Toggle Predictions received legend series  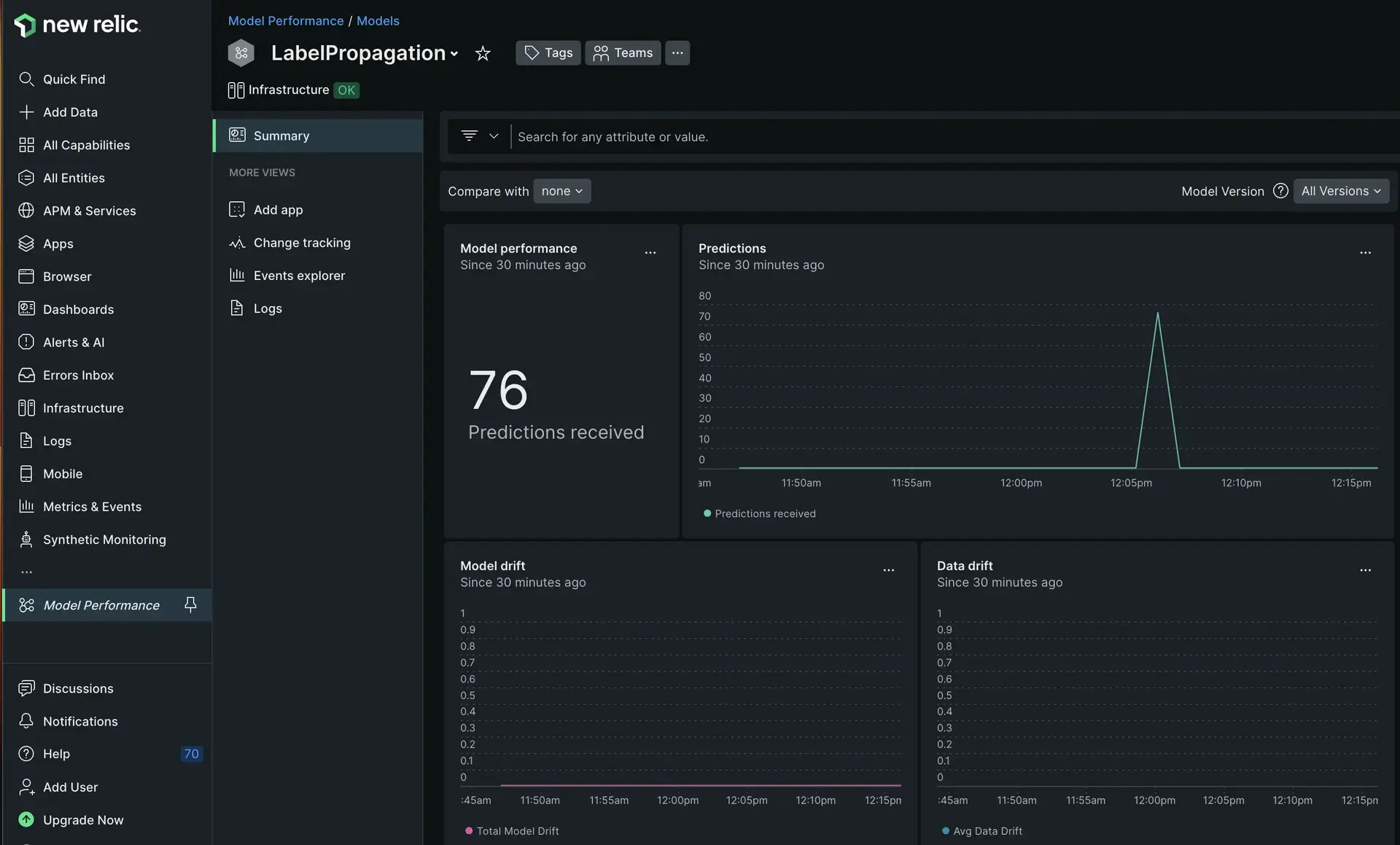tap(764, 514)
